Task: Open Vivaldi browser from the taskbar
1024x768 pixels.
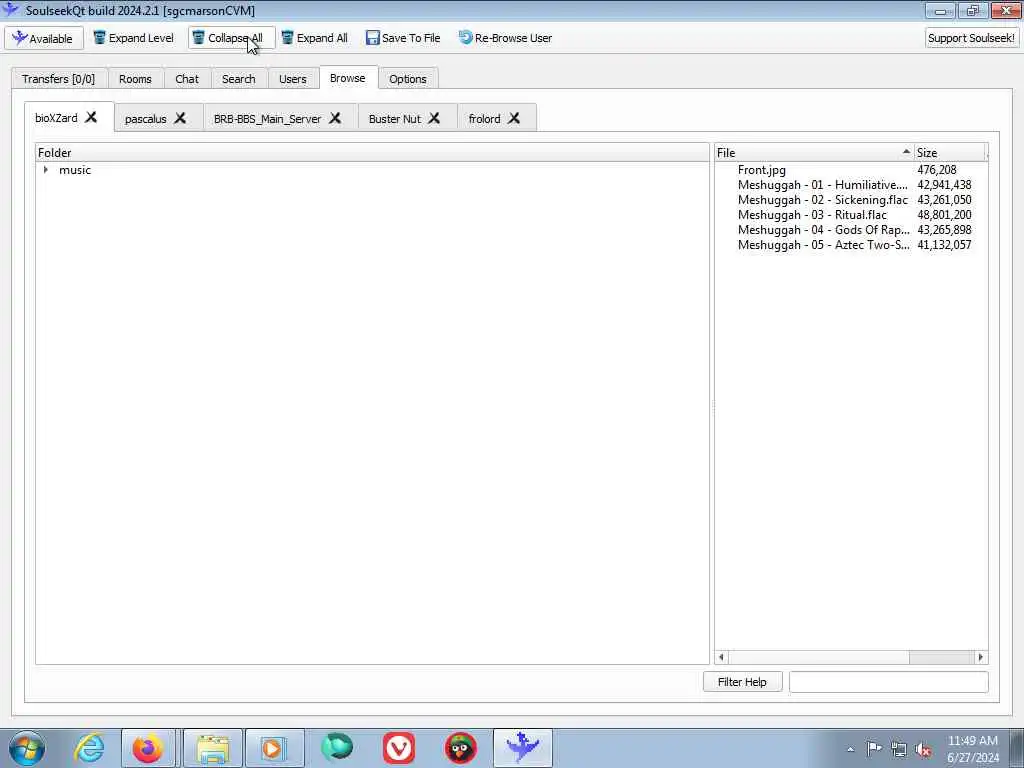Action: coord(399,748)
